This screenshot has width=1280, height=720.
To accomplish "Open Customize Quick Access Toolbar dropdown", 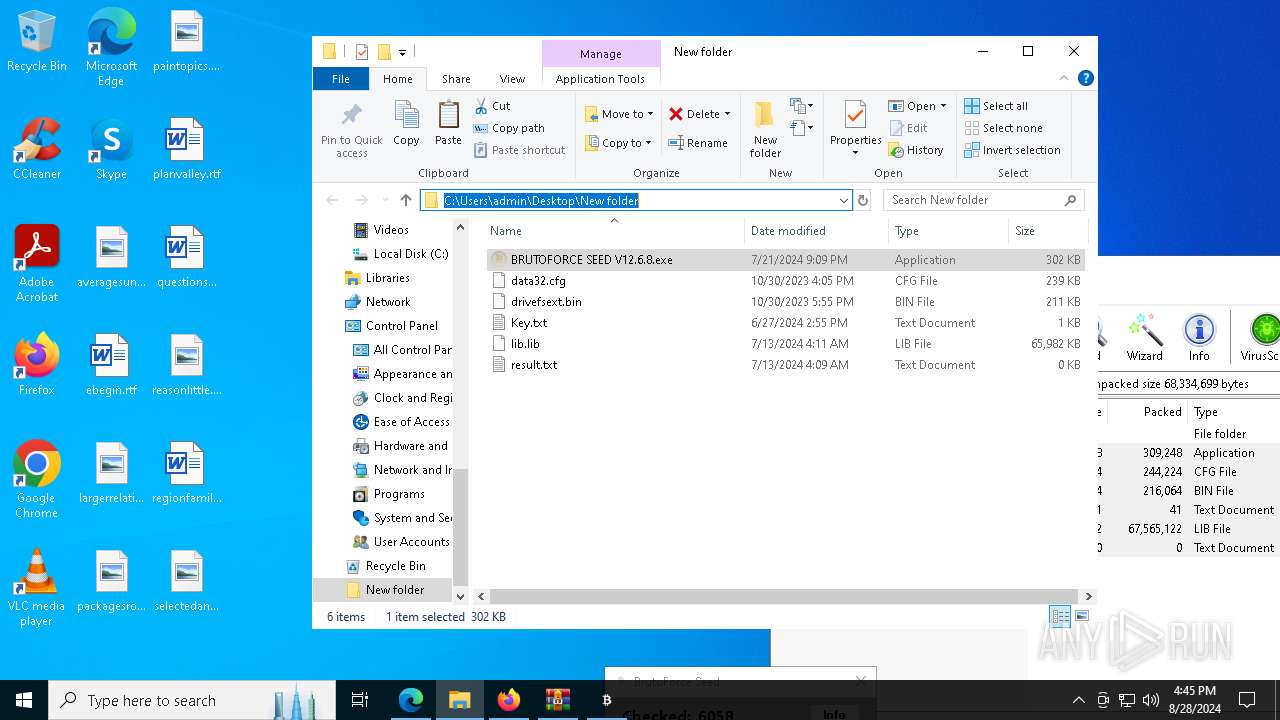I will coord(403,52).
